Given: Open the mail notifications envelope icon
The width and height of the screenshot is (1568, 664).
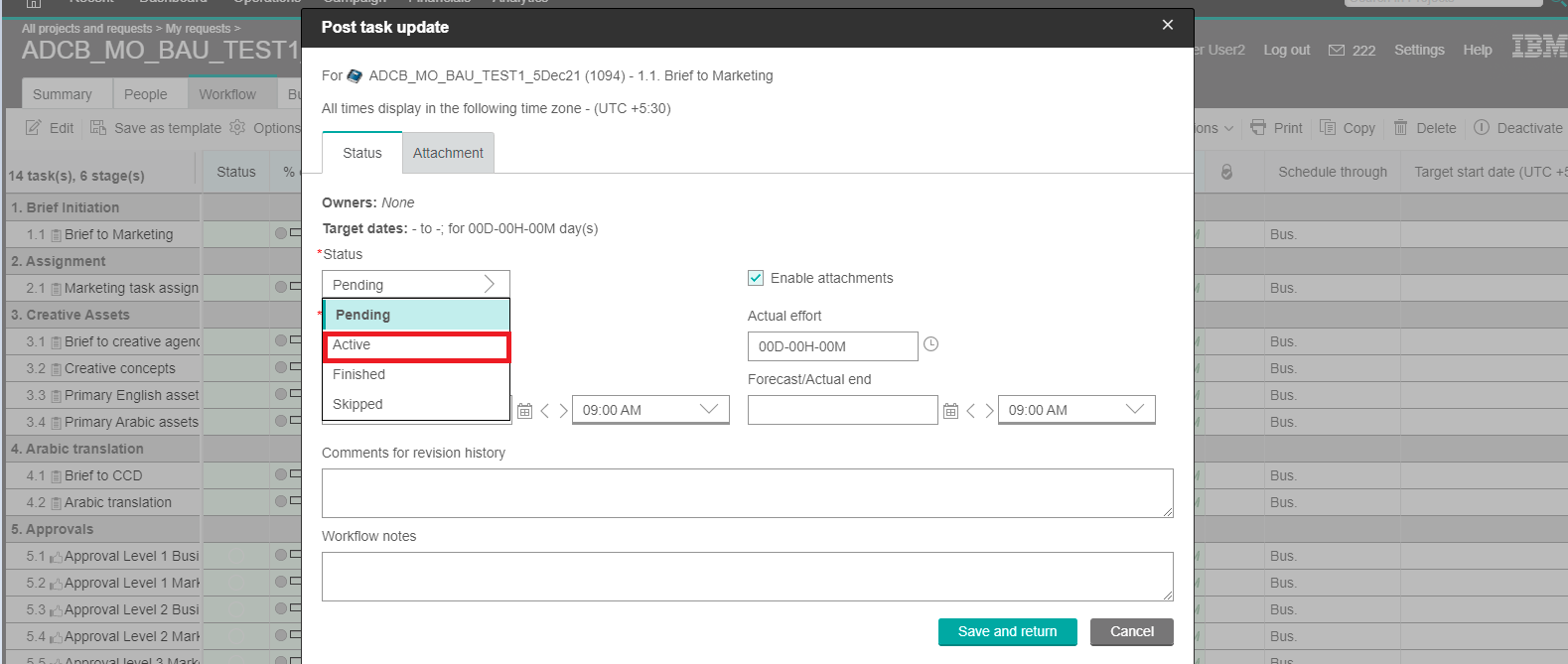Looking at the screenshot, I should pyautogui.click(x=1337, y=51).
